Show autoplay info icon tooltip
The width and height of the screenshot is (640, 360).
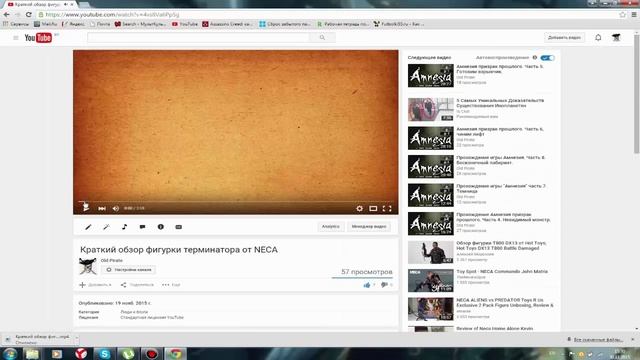(535, 58)
